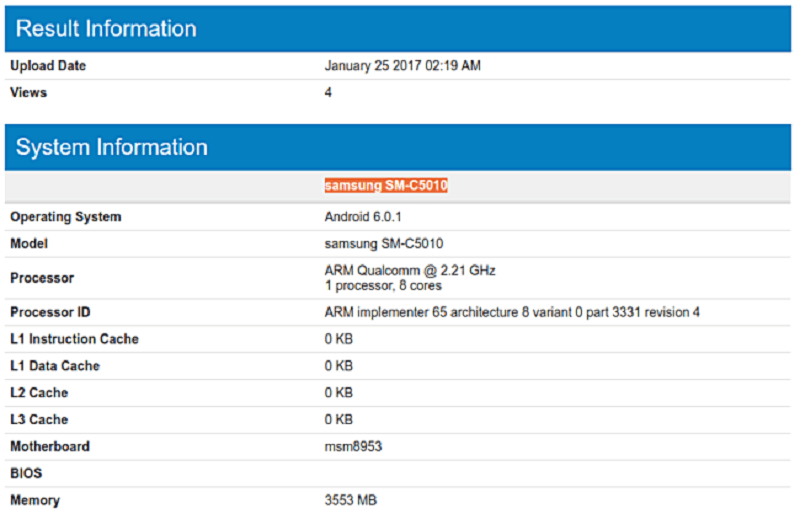800x530 pixels.
Task: Select the Views row label
Action: (x=28, y=93)
